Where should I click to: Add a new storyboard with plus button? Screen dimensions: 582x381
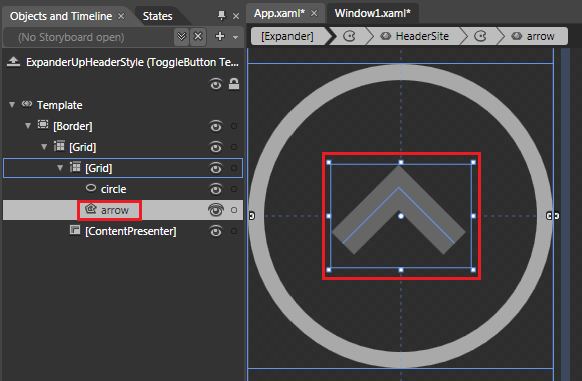click(x=220, y=36)
